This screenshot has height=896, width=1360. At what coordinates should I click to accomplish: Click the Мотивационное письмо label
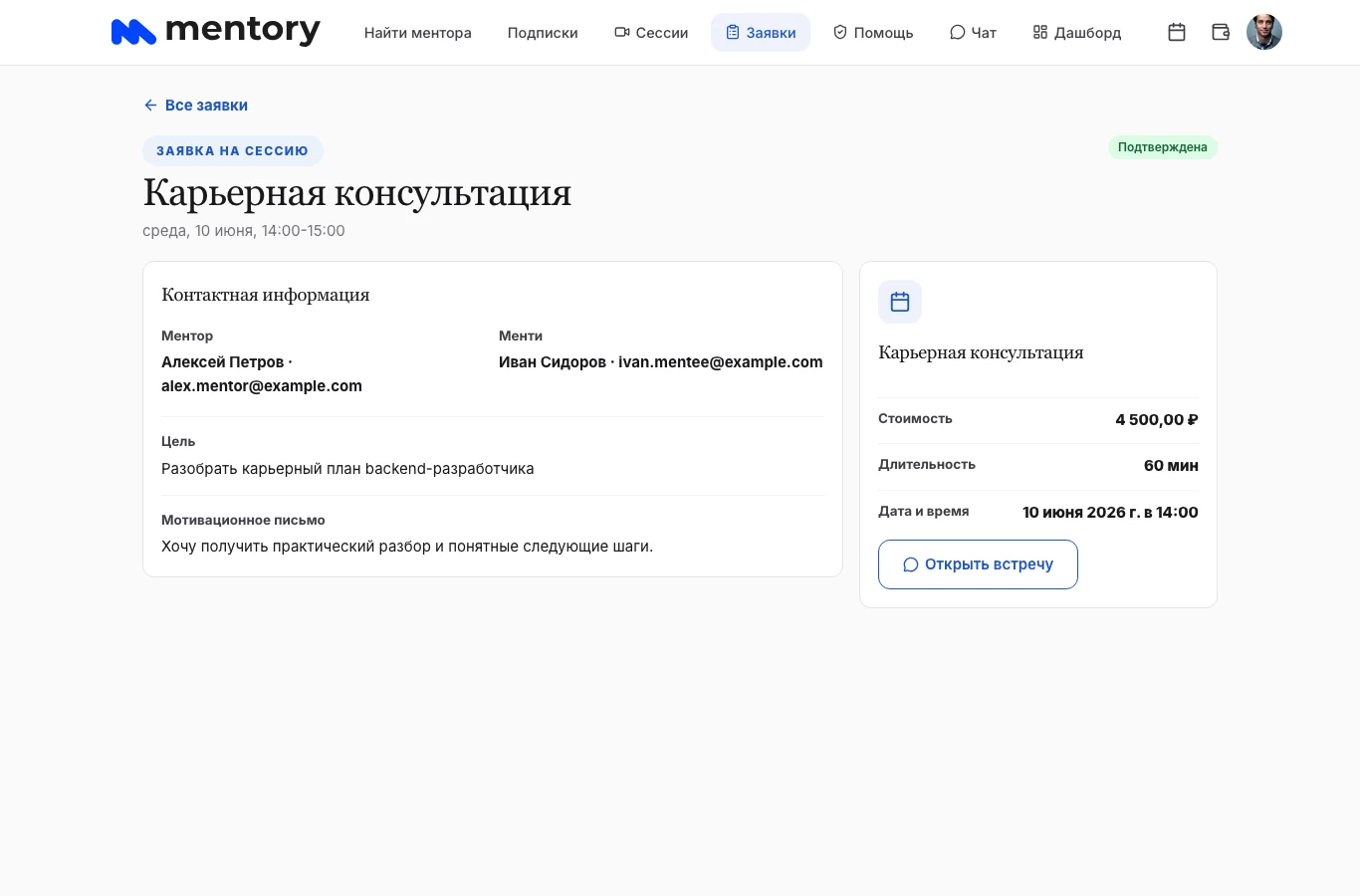[x=243, y=521]
